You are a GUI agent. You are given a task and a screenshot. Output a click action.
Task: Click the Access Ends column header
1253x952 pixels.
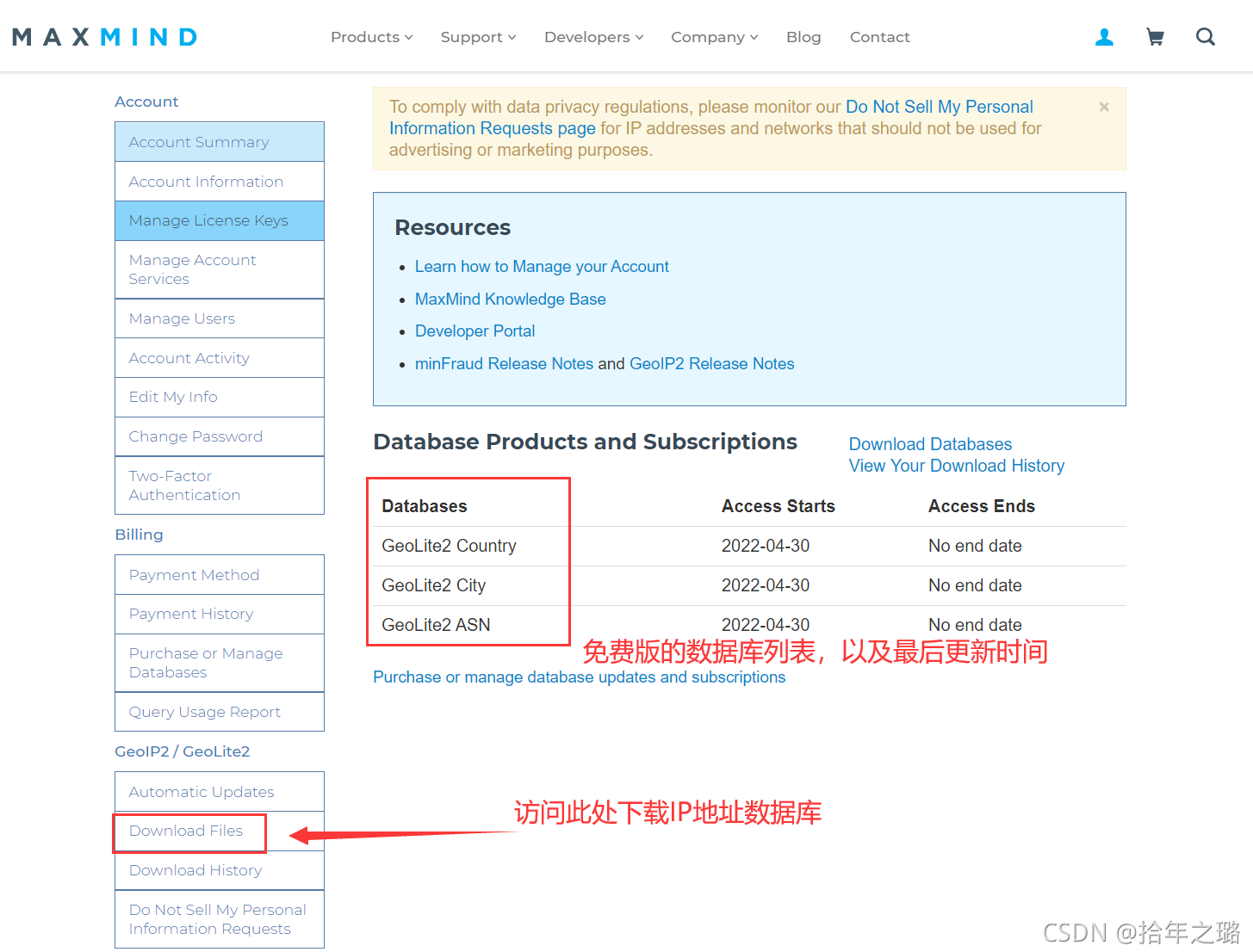coord(982,506)
